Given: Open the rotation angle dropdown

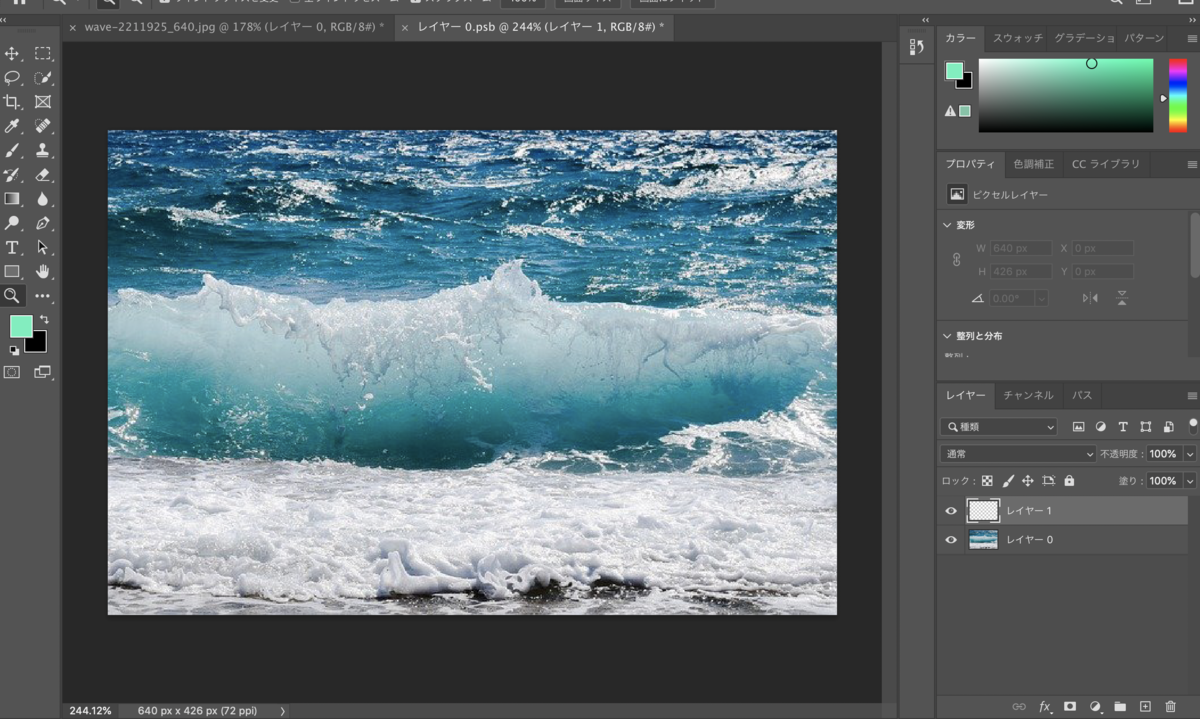Looking at the screenshot, I should tap(1041, 298).
